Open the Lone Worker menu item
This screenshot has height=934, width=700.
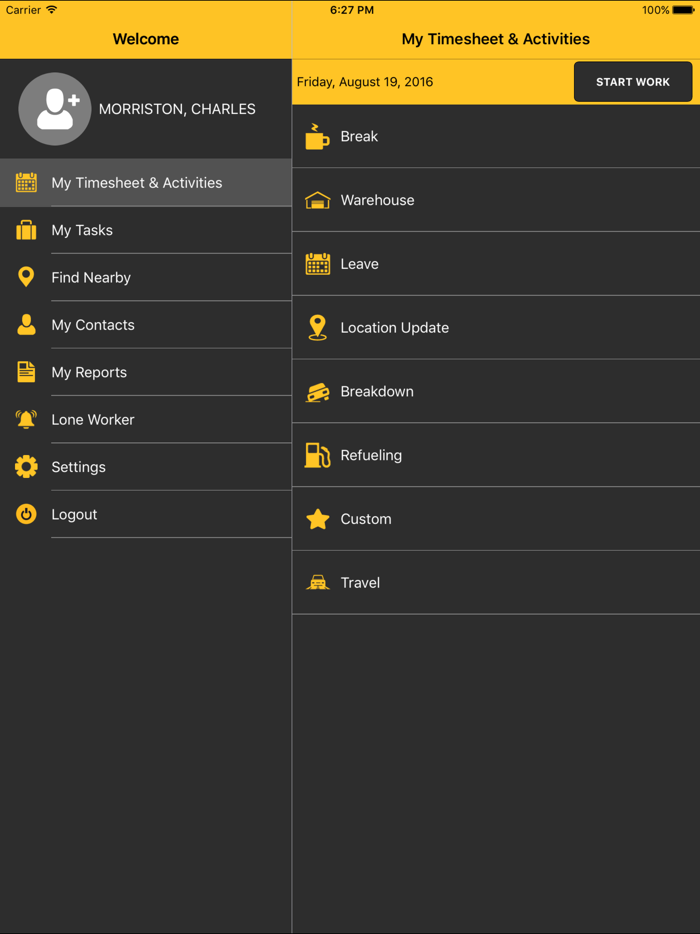point(146,419)
